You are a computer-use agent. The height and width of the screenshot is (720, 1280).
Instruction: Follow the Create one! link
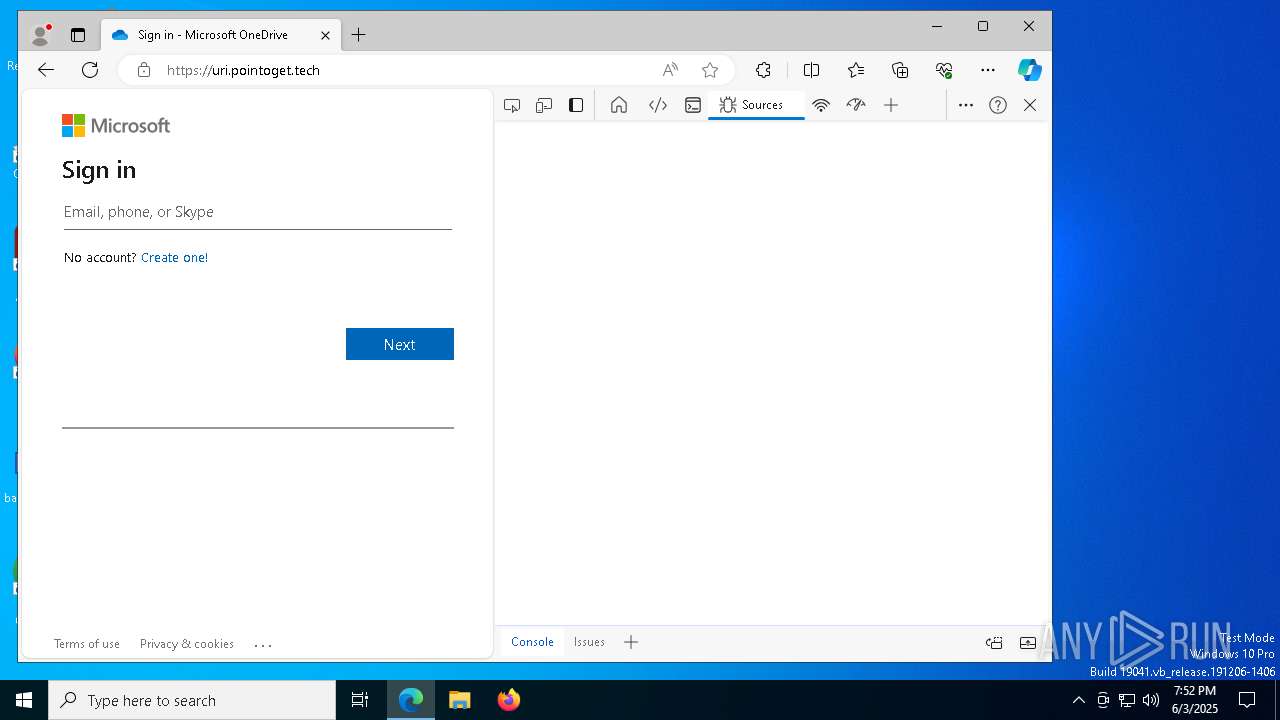(x=175, y=257)
